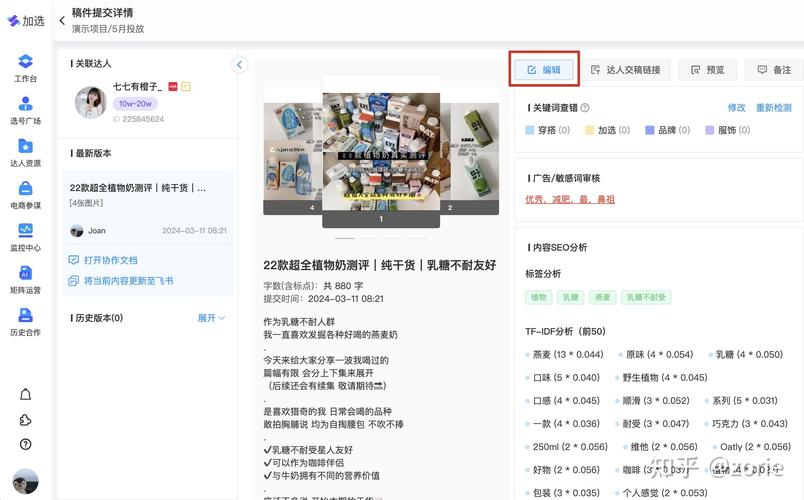
Task: Click the puzzle-piece plugin icon in sidebar
Action: [26, 420]
